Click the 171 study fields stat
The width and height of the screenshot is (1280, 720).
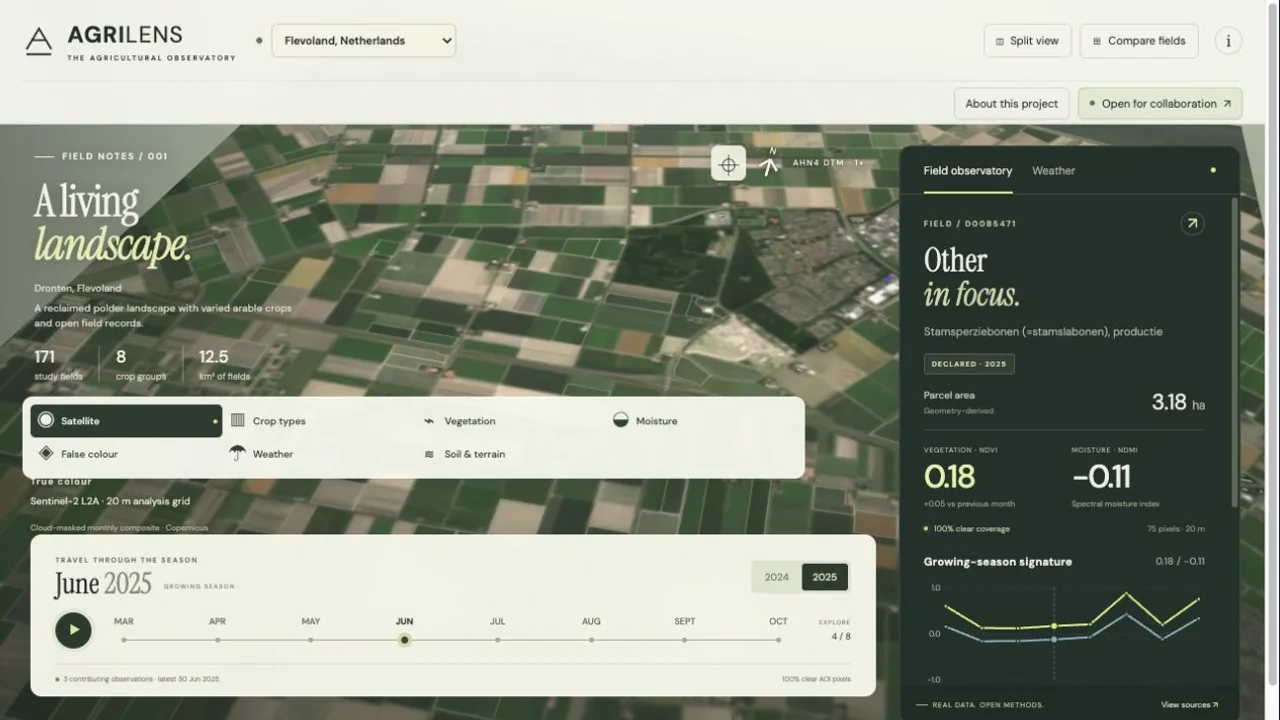point(58,365)
